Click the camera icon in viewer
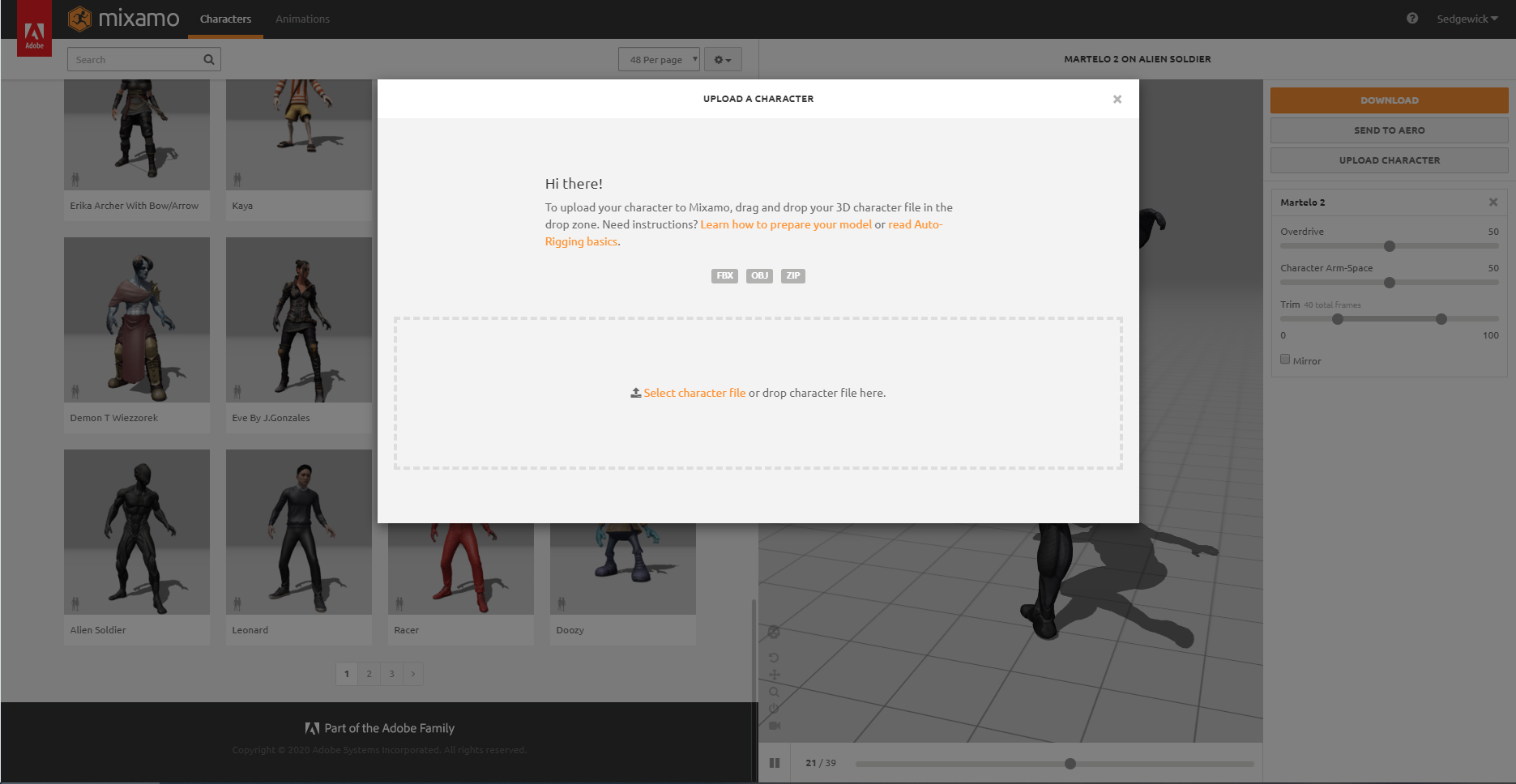Viewport: 1516px width, 784px height. click(x=774, y=726)
